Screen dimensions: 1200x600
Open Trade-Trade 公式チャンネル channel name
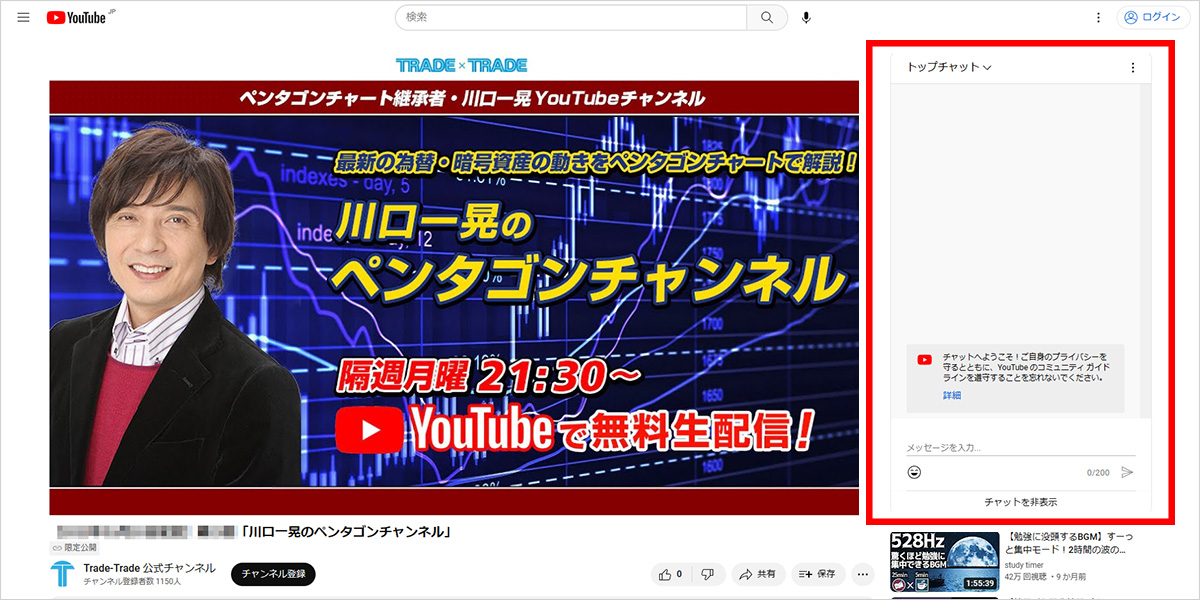tap(150, 568)
